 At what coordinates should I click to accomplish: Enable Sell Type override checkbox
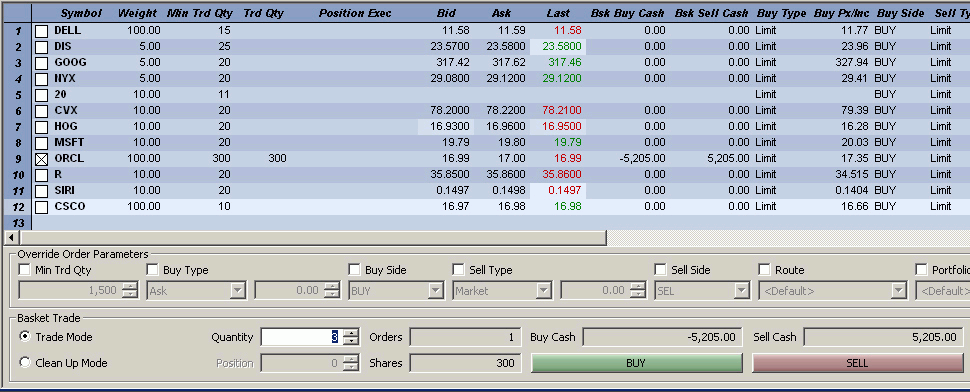coord(458,270)
